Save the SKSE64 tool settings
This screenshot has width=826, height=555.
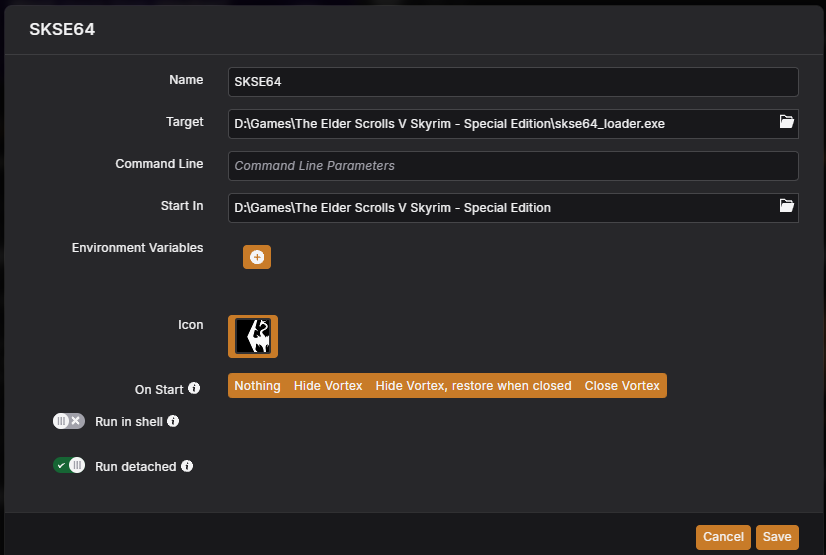(777, 537)
